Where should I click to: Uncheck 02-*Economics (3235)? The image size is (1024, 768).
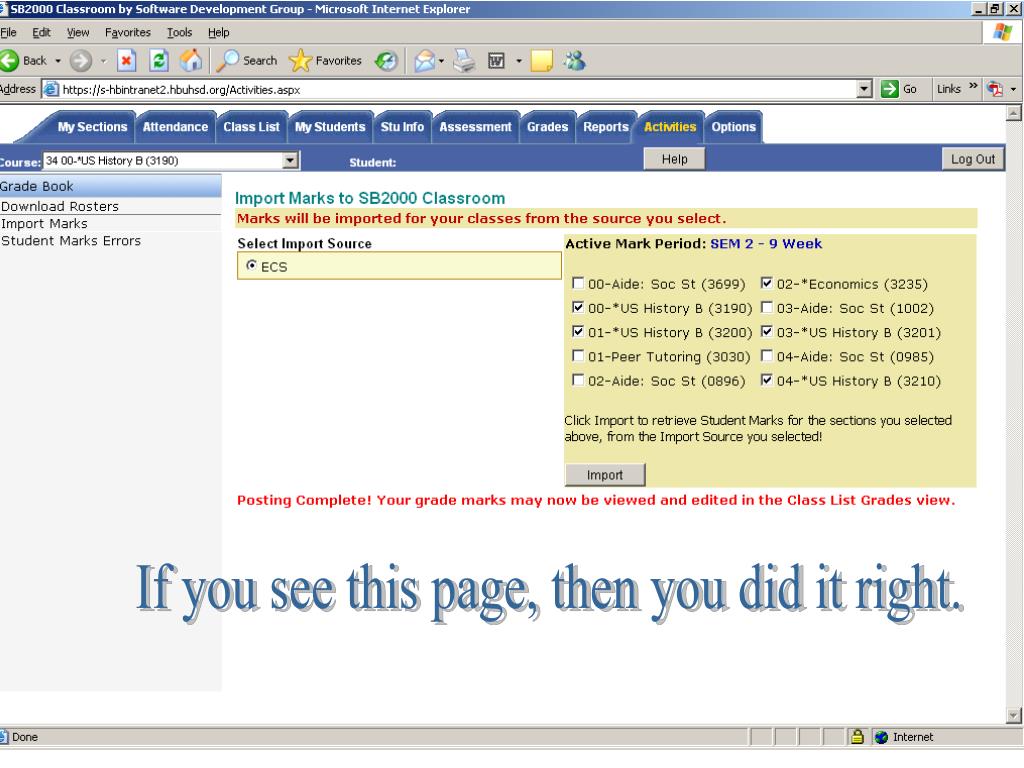click(x=767, y=283)
